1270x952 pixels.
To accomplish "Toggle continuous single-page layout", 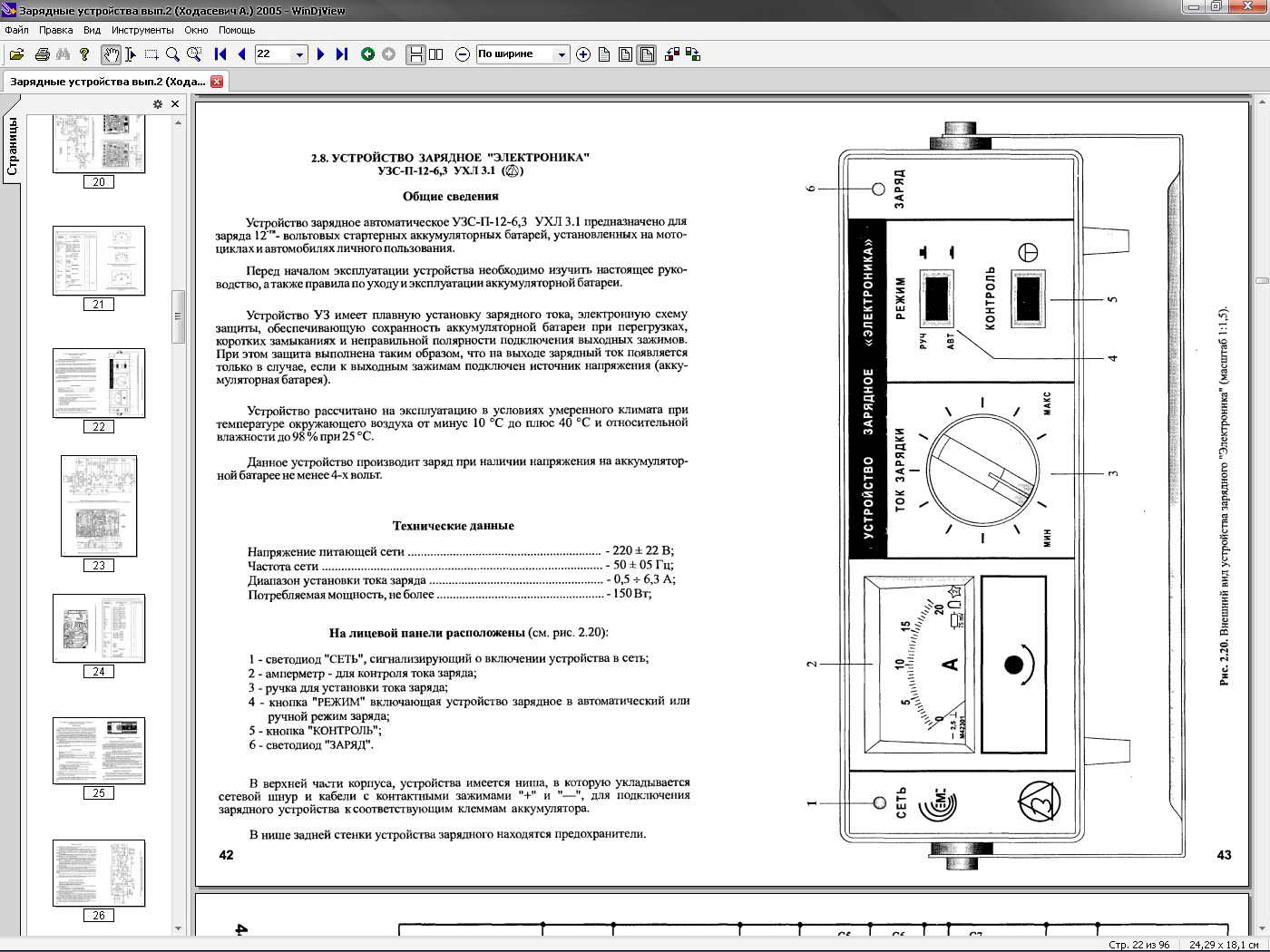I will [x=415, y=54].
